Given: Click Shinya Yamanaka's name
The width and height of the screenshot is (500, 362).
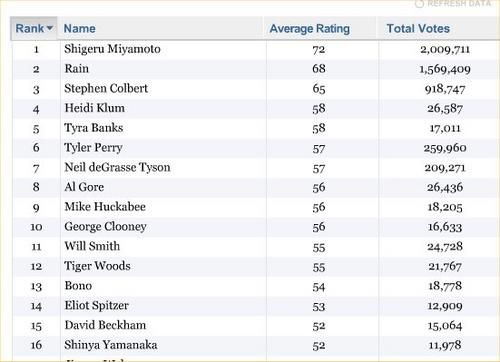Looking at the screenshot, I should point(110,345).
